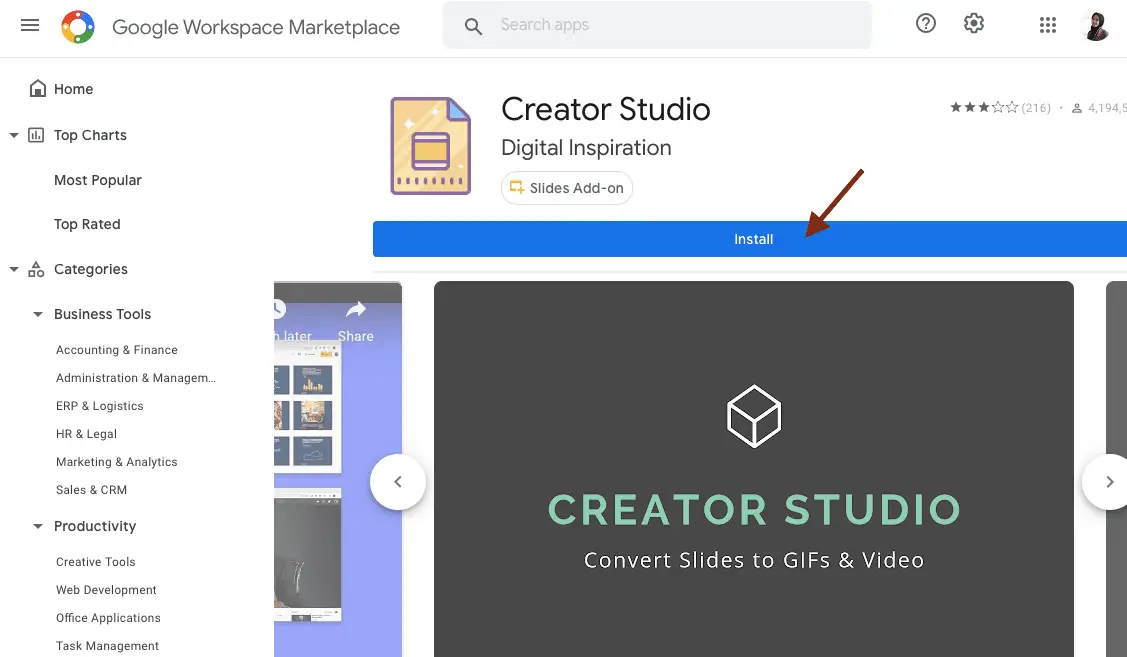Open the Help question mark icon
The height and width of the screenshot is (657, 1127).
pos(926,24)
